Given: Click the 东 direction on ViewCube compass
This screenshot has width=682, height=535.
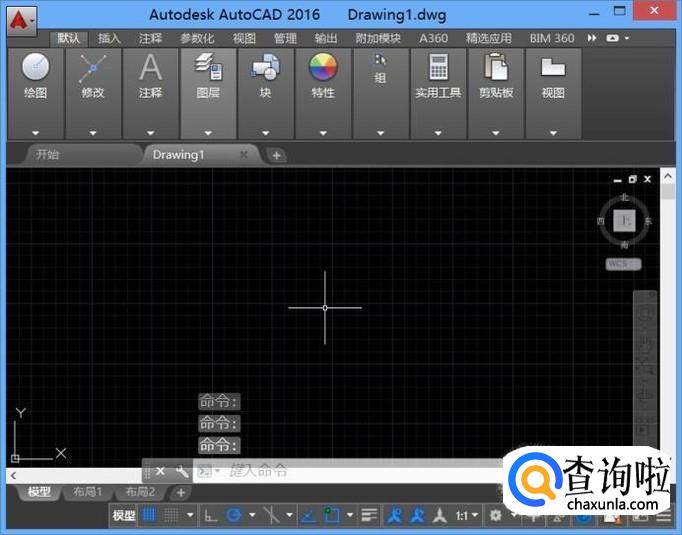Looking at the screenshot, I should click(x=648, y=221).
